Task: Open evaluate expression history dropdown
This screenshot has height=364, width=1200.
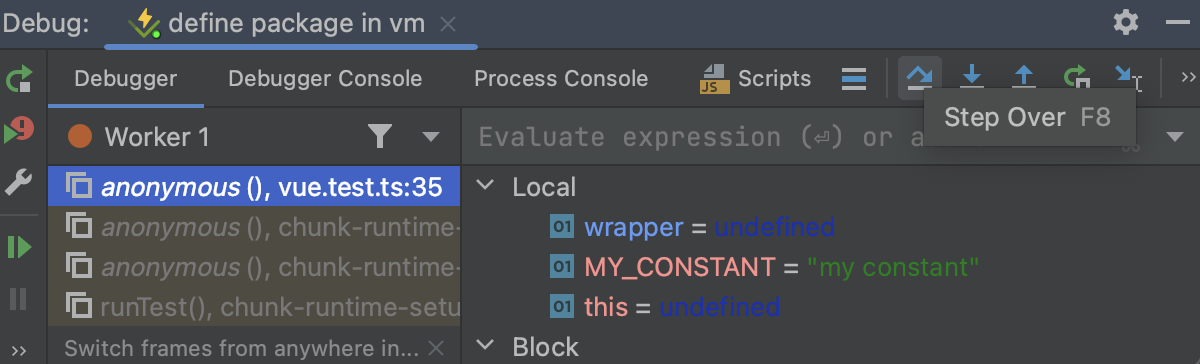Action: [1174, 138]
